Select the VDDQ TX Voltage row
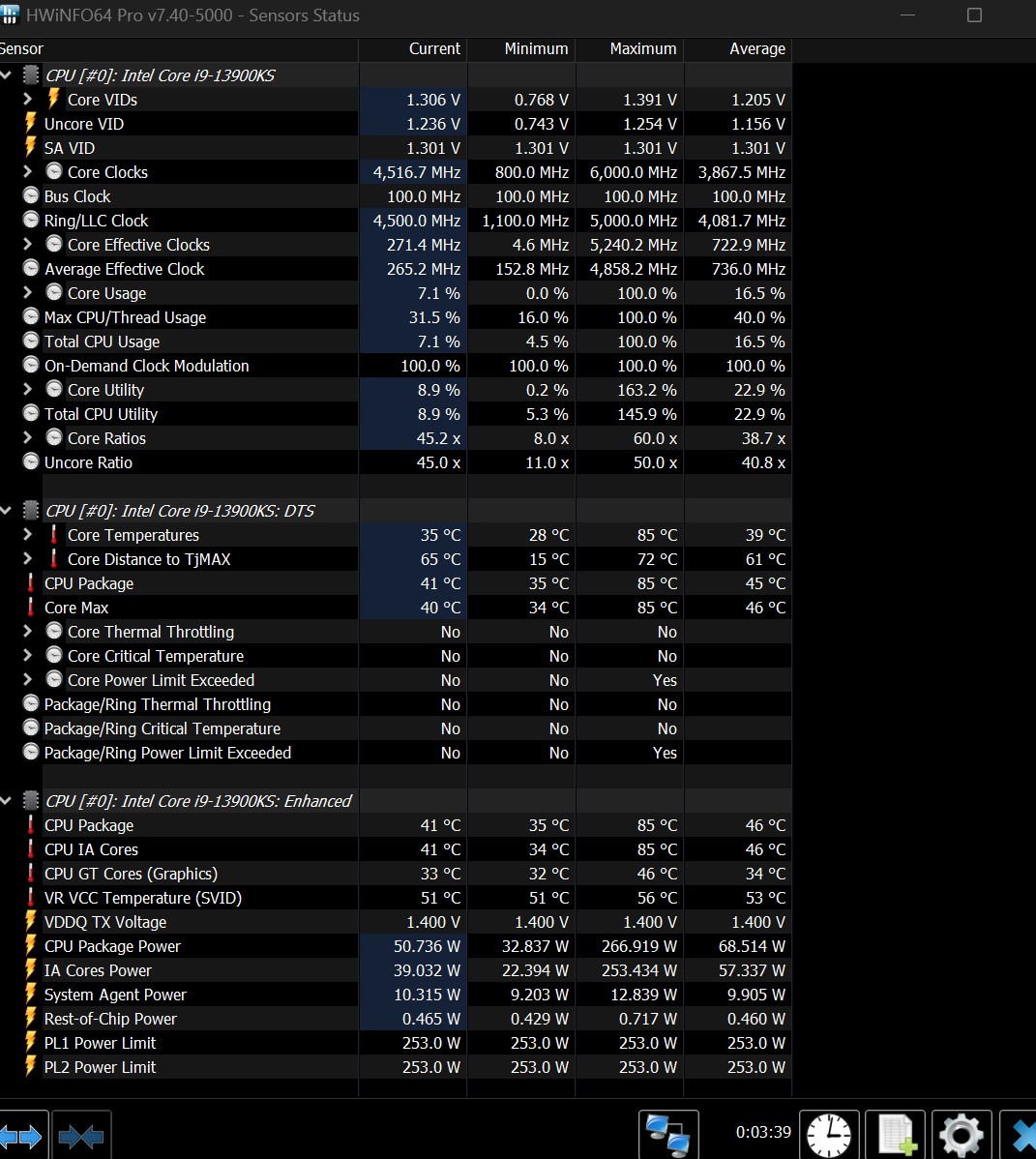 point(396,922)
